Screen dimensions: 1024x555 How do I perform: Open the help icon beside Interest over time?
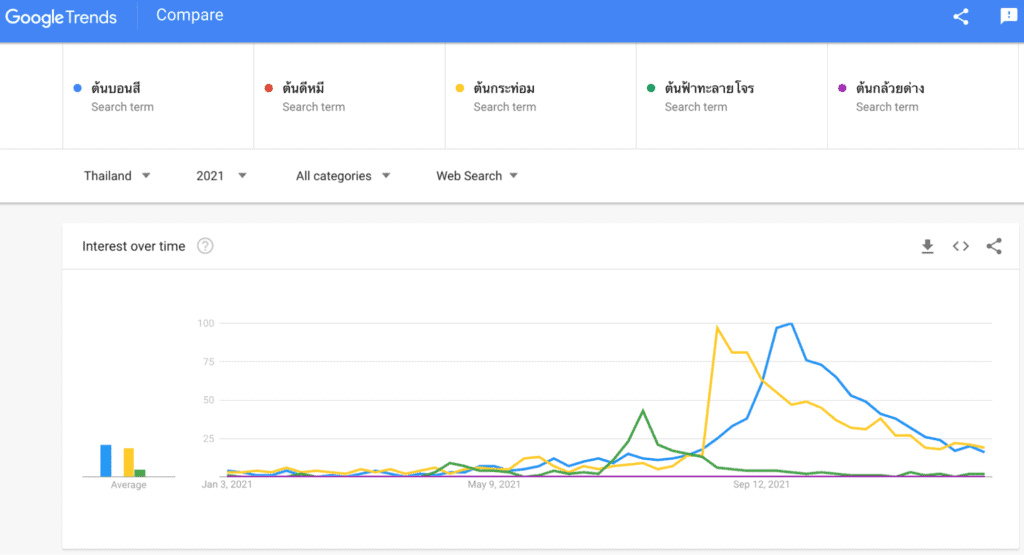coord(205,246)
